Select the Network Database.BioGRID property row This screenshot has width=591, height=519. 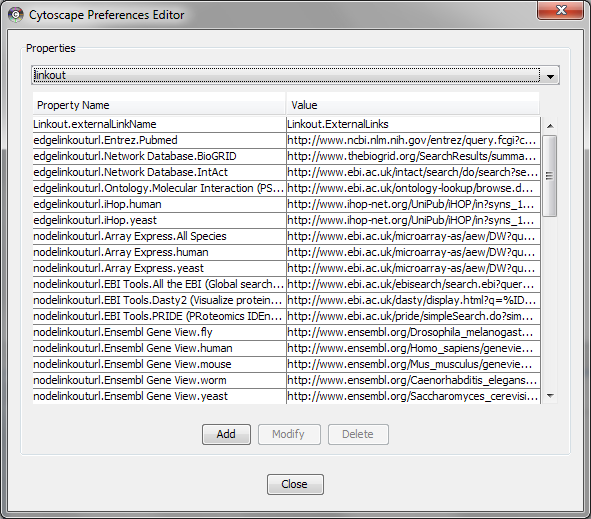(286, 156)
